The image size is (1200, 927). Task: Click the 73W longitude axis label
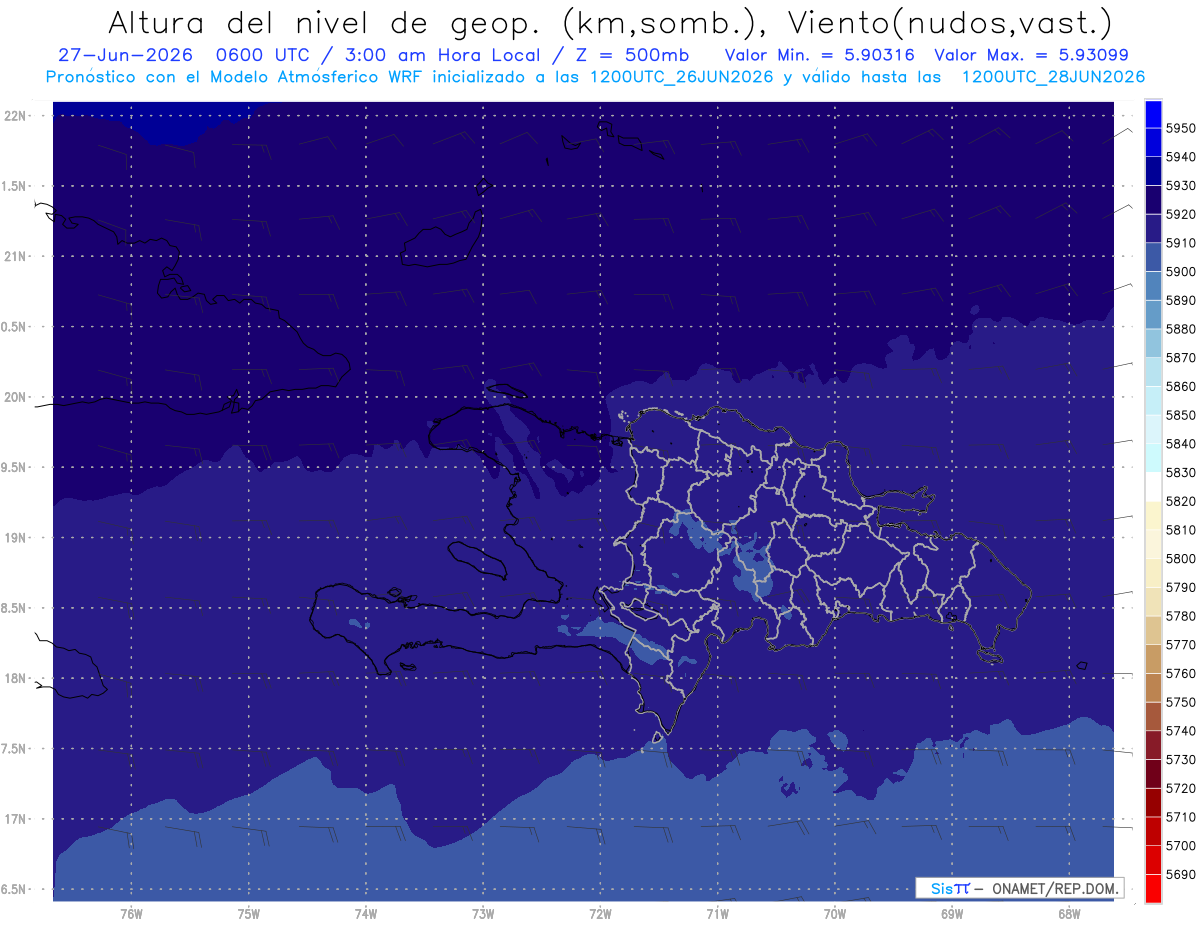[x=483, y=914]
